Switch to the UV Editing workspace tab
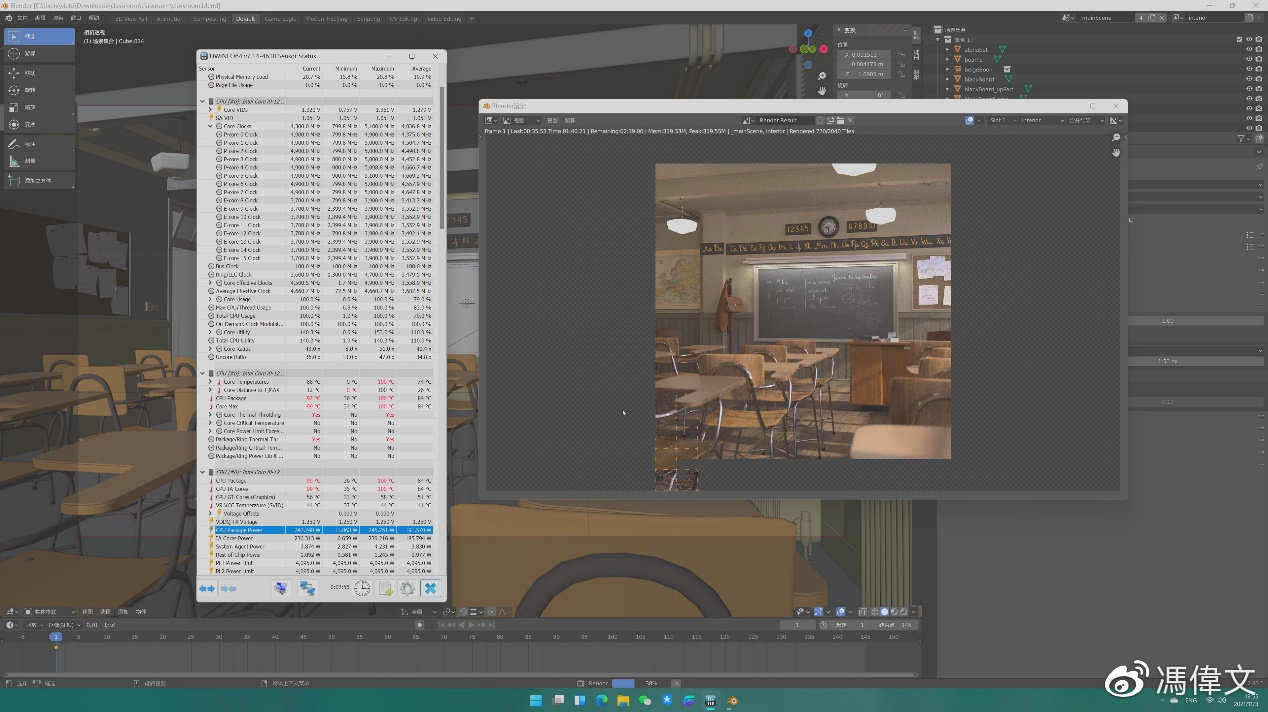Screen dimensions: 1268x712 coord(404,18)
